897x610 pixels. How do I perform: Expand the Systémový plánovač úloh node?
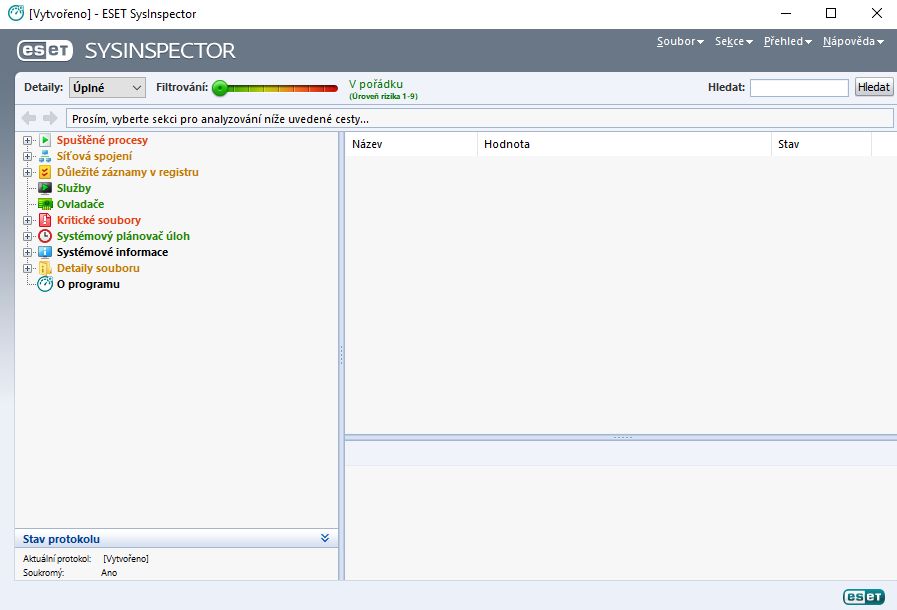(27, 236)
